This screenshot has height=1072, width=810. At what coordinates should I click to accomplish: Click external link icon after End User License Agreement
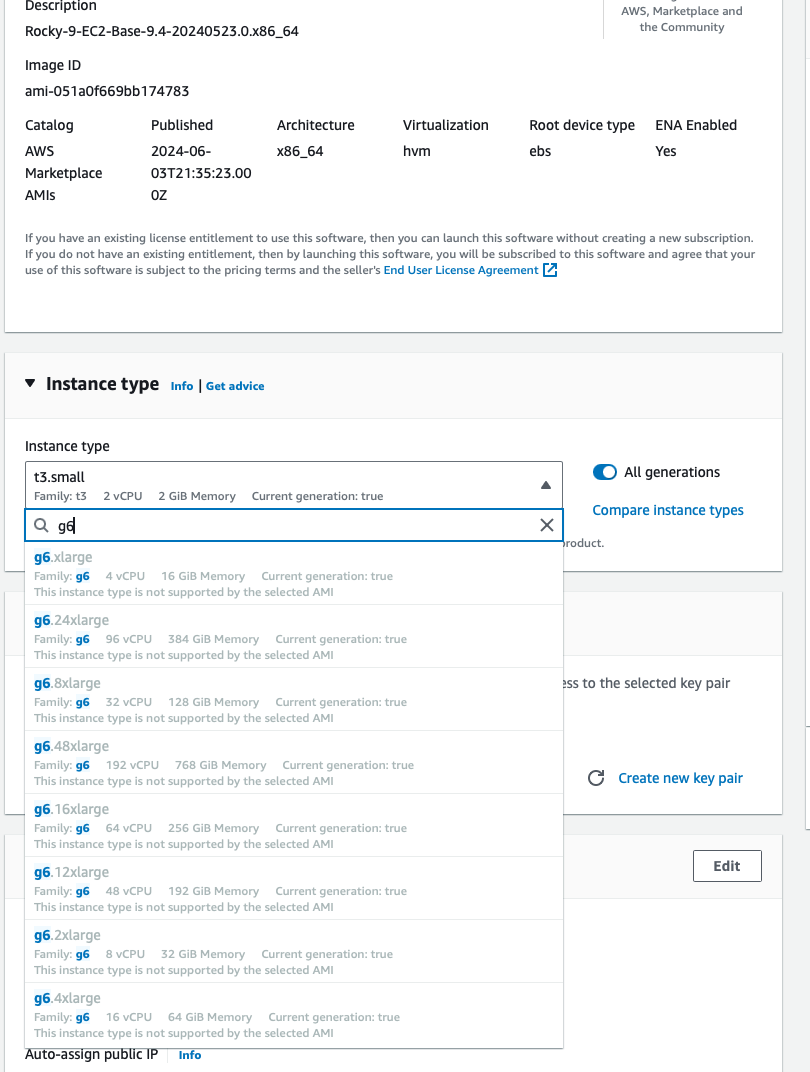(550, 270)
